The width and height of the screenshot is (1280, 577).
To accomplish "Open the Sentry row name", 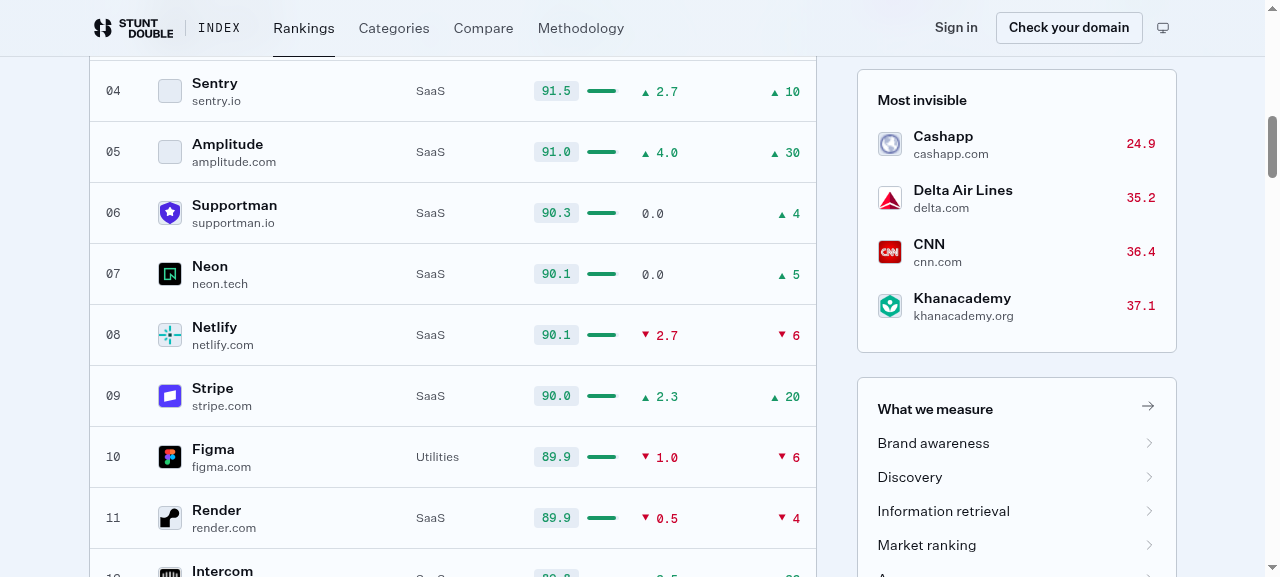I will 215,83.
